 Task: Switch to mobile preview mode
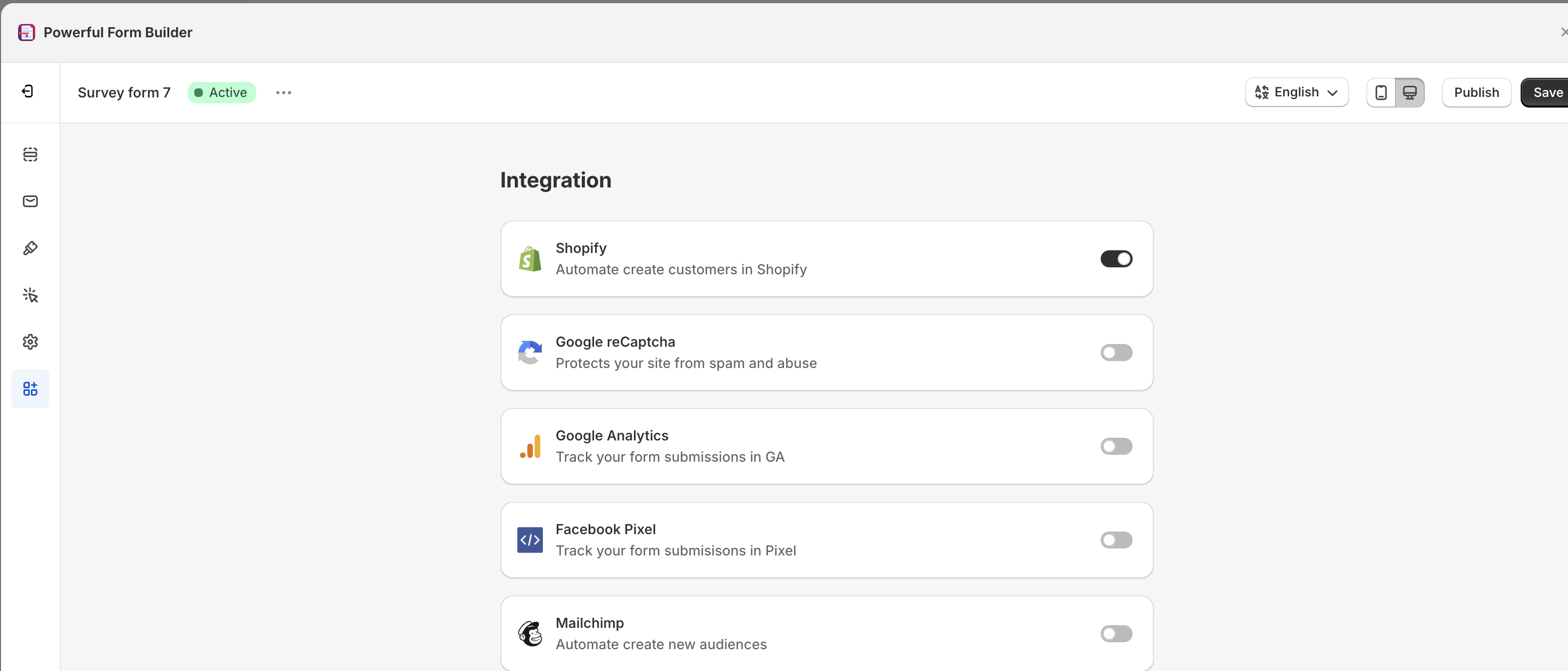1381,92
